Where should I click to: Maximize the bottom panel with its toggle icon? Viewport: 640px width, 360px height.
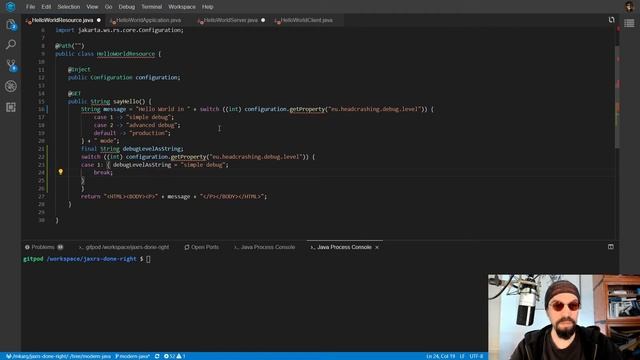pyautogui.click(x=611, y=247)
